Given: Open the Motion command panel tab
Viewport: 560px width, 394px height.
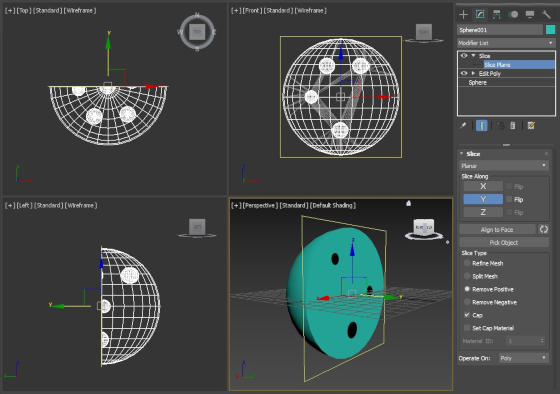Looking at the screenshot, I should 514,14.
